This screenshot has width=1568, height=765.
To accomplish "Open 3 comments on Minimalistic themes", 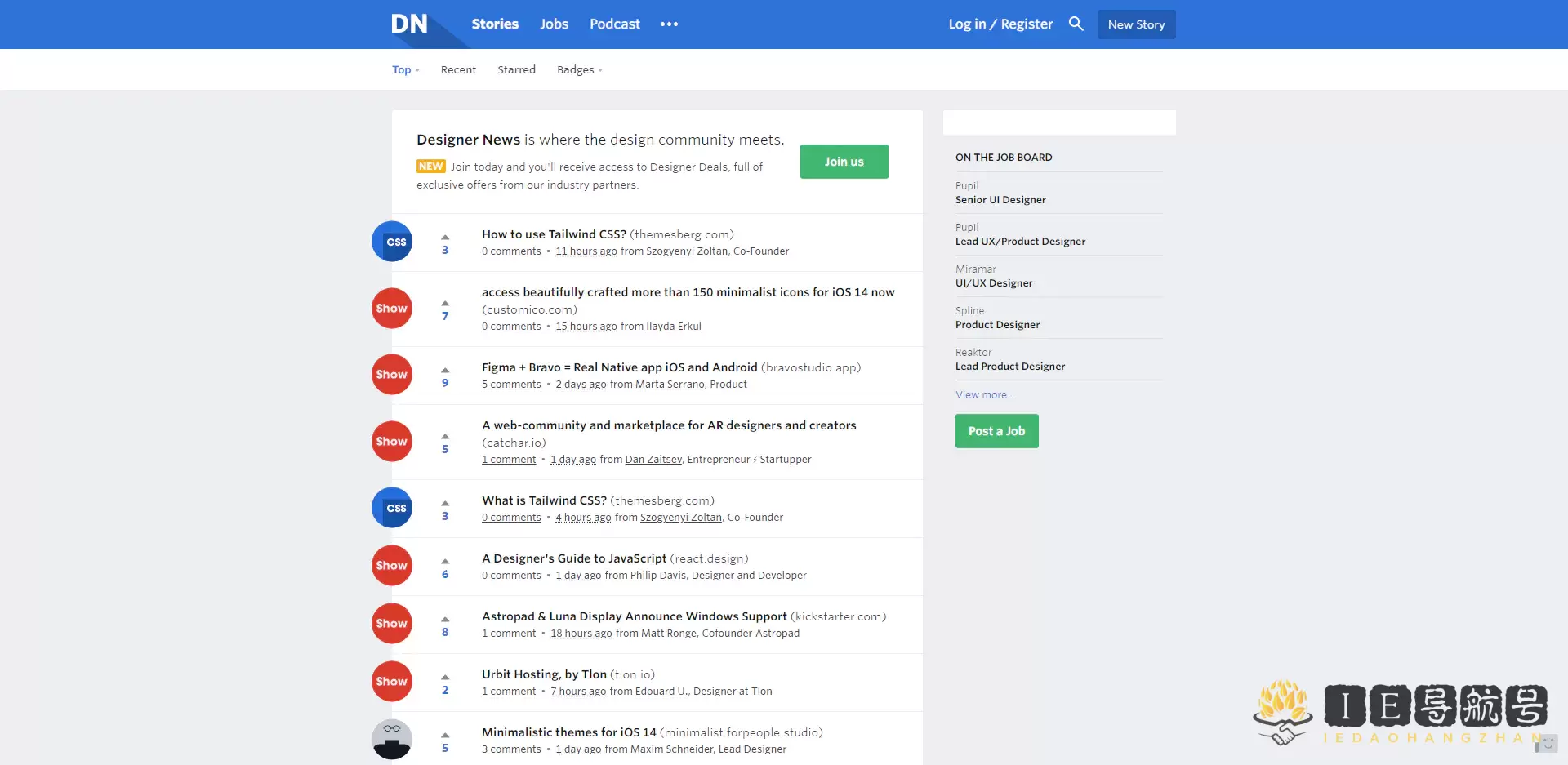I will 511,749.
